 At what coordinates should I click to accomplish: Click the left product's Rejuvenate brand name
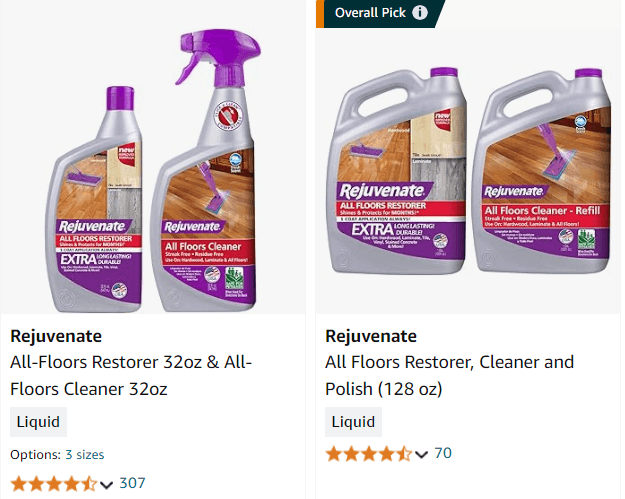tap(56, 336)
